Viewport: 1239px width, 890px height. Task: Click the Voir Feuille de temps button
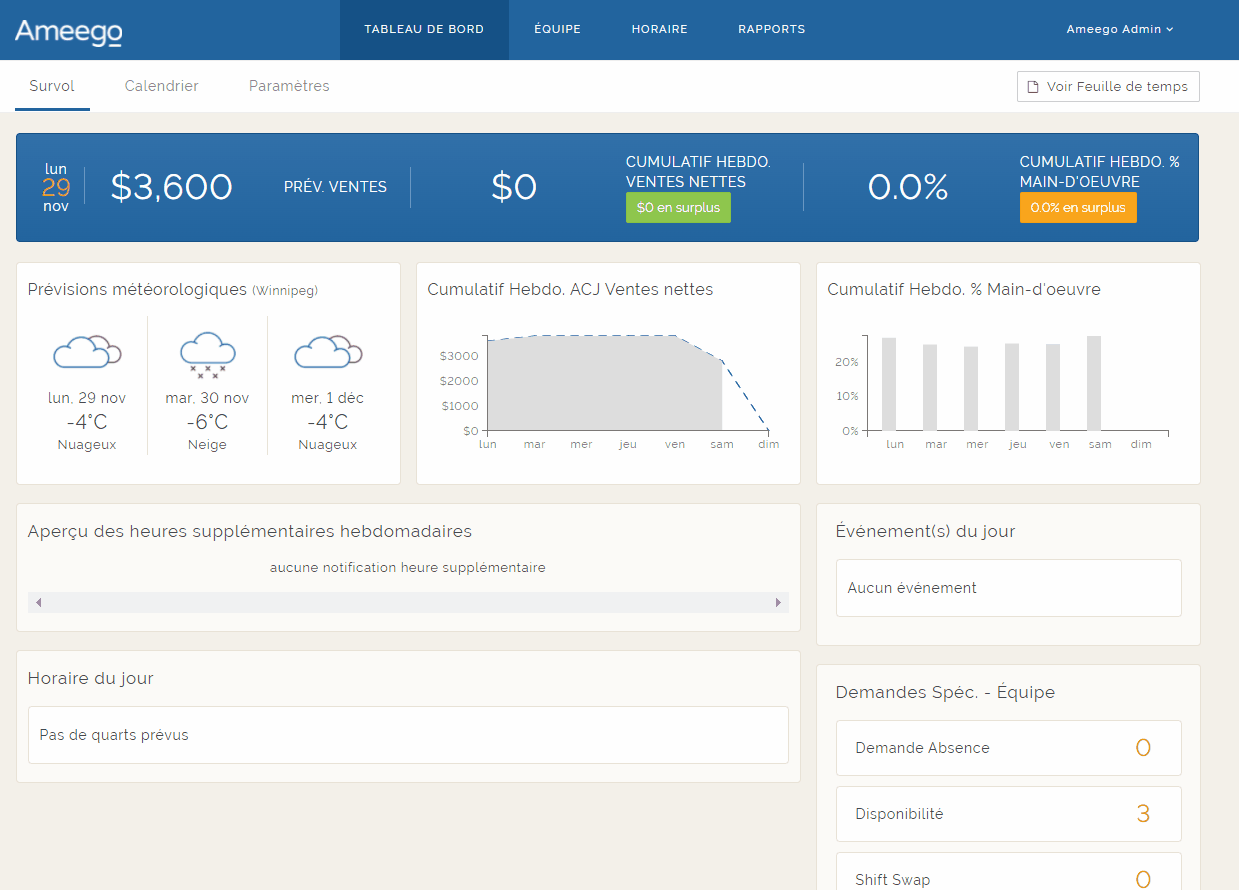(x=1108, y=87)
